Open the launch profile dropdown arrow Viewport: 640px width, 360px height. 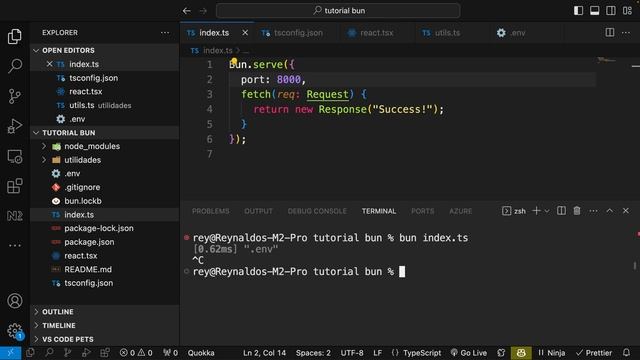(547, 211)
